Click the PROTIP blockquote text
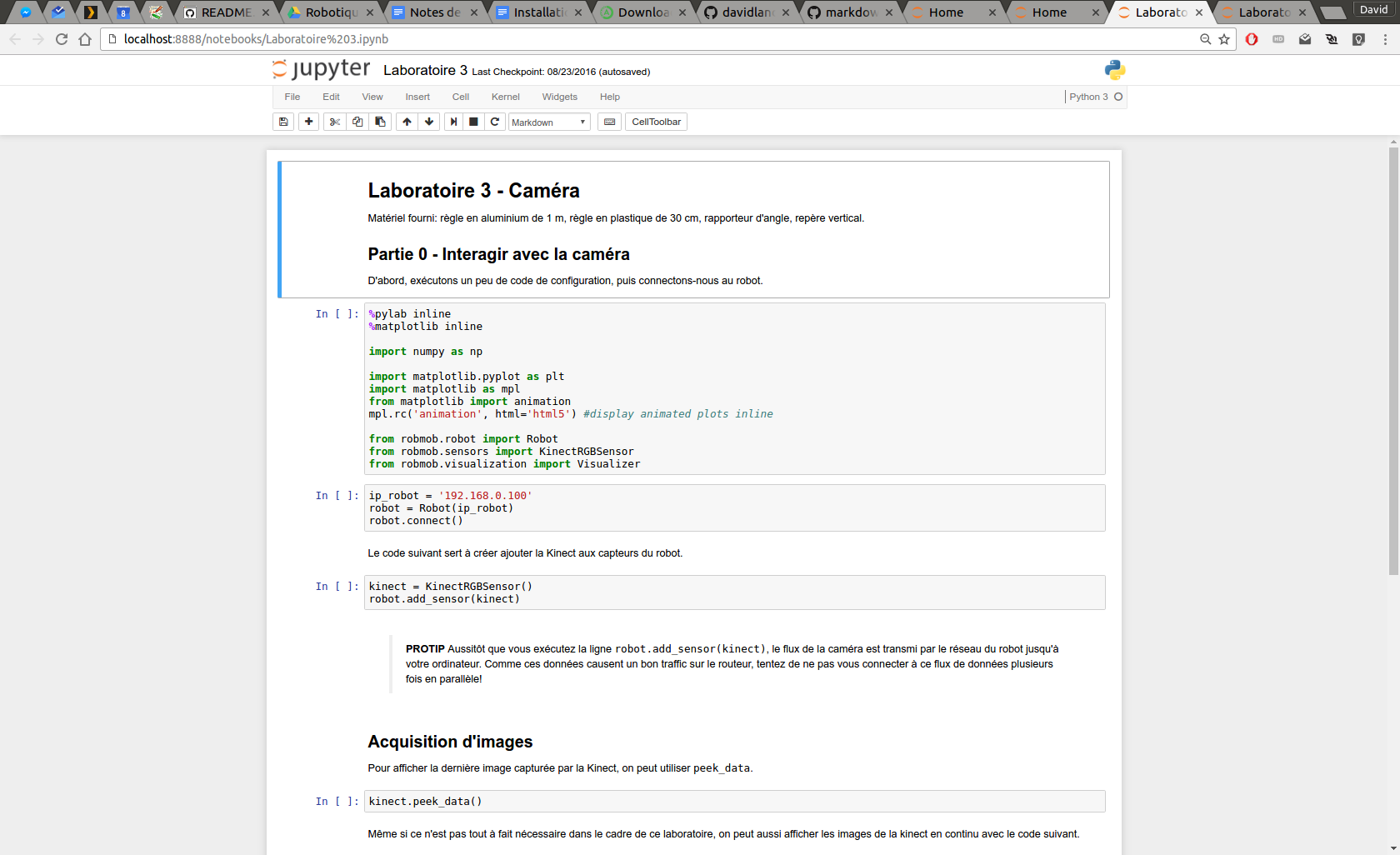The width and height of the screenshot is (1400, 855). (x=732, y=664)
